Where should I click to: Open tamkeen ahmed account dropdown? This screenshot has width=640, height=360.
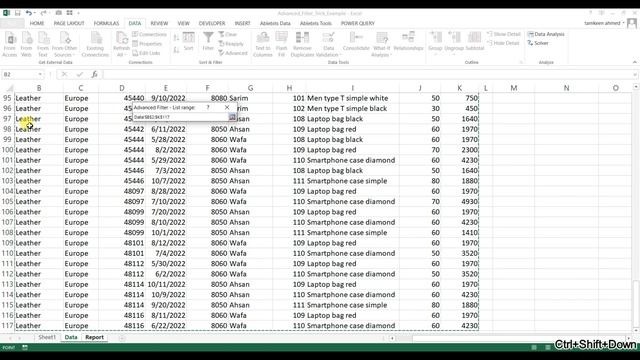click(604, 23)
